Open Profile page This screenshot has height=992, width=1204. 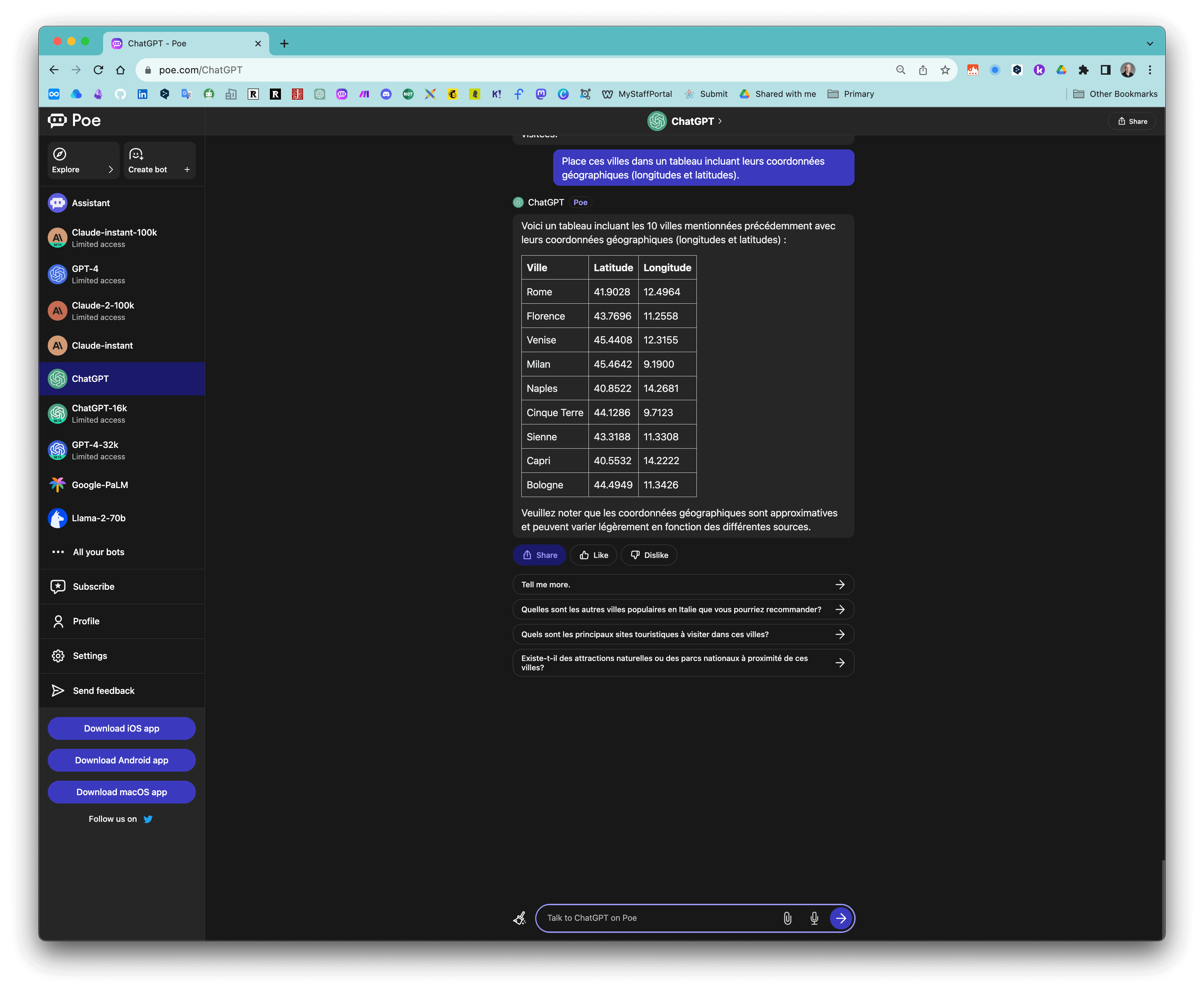tap(122, 621)
